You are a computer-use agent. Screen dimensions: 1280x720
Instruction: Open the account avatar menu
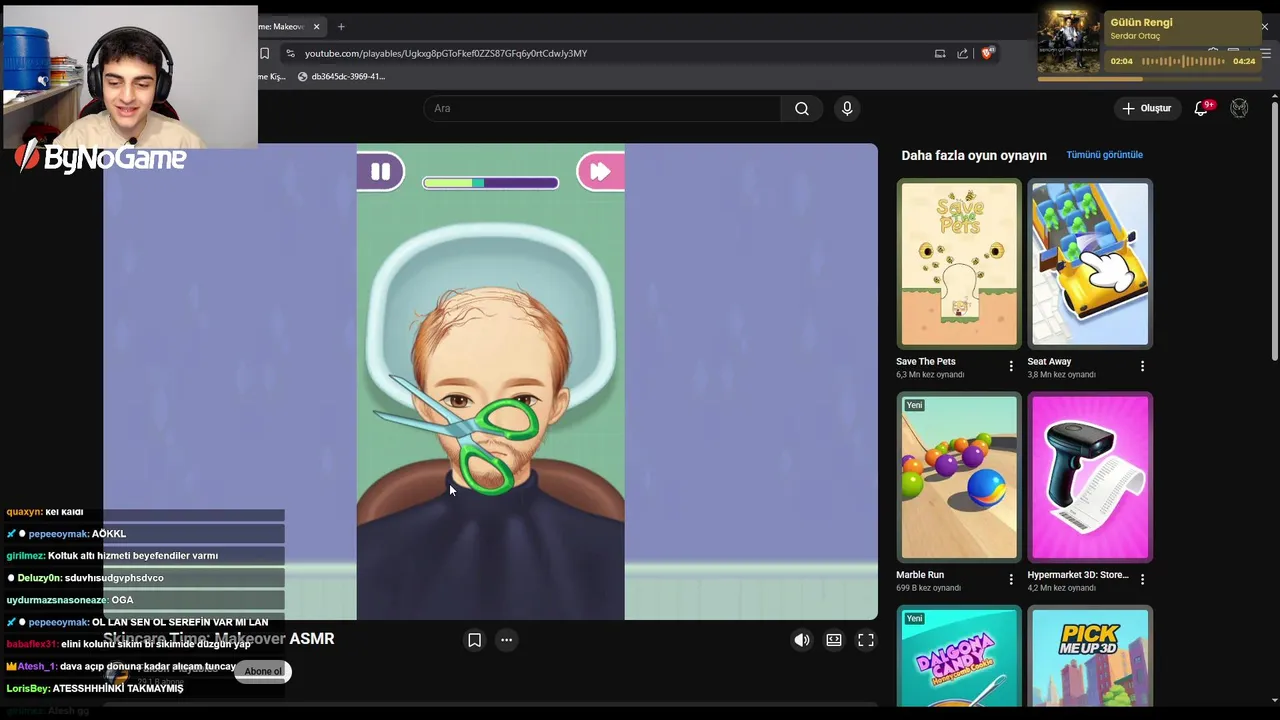(1239, 108)
